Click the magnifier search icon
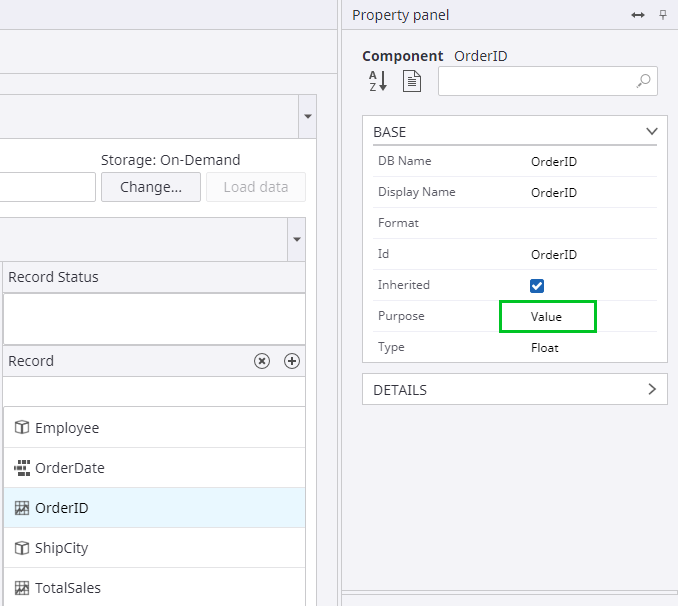The width and height of the screenshot is (678, 606). (x=644, y=82)
